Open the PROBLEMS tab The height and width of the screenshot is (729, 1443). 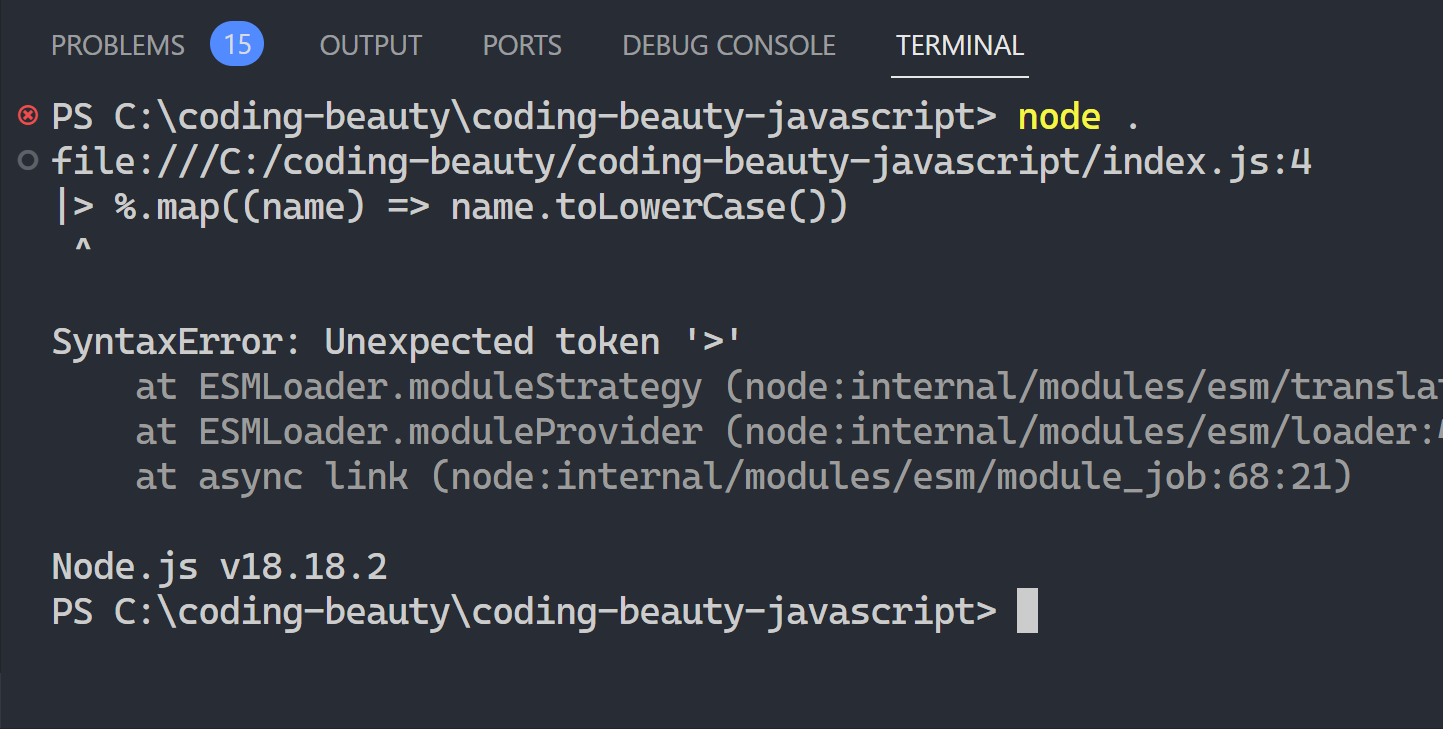tap(117, 46)
